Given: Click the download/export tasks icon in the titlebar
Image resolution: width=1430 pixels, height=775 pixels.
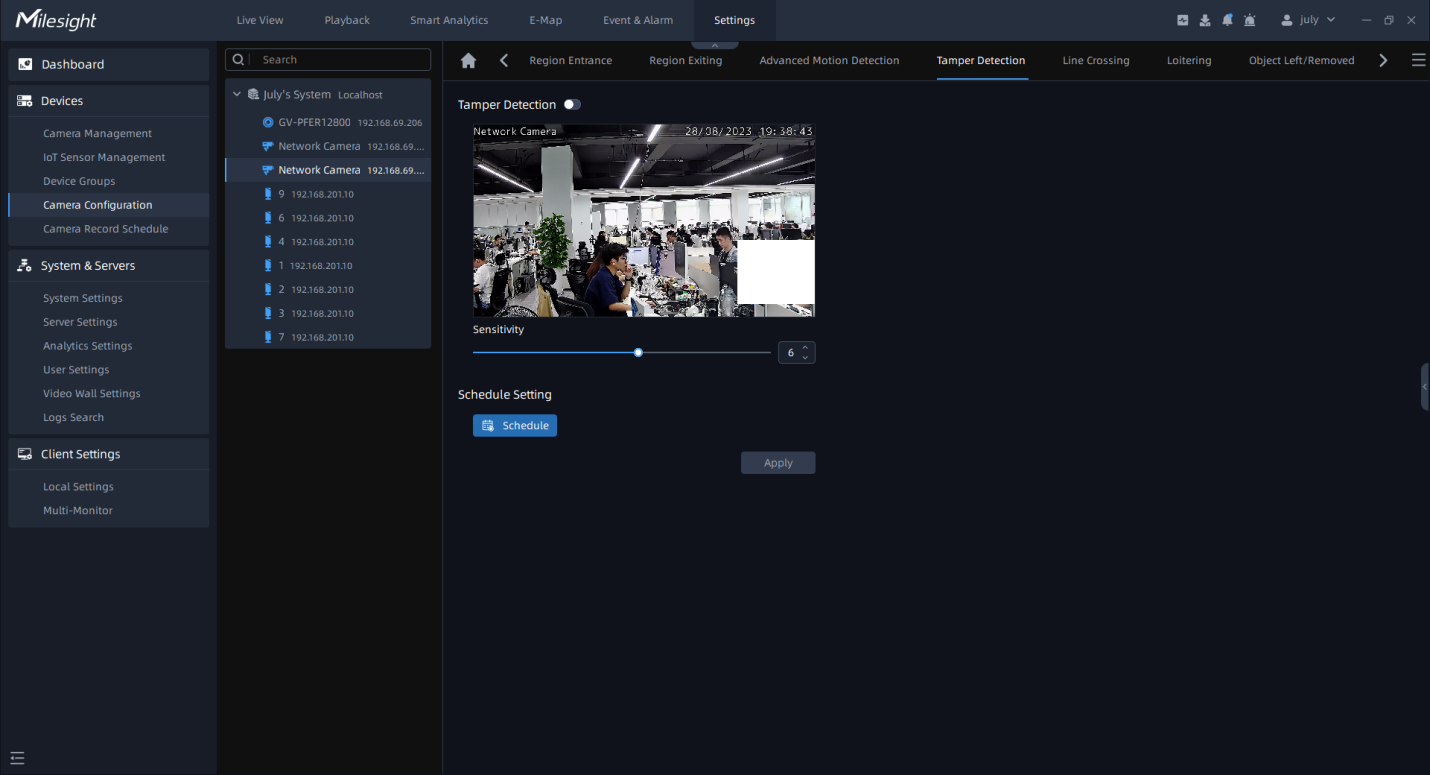Looking at the screenshot, I should (1205, 20).
